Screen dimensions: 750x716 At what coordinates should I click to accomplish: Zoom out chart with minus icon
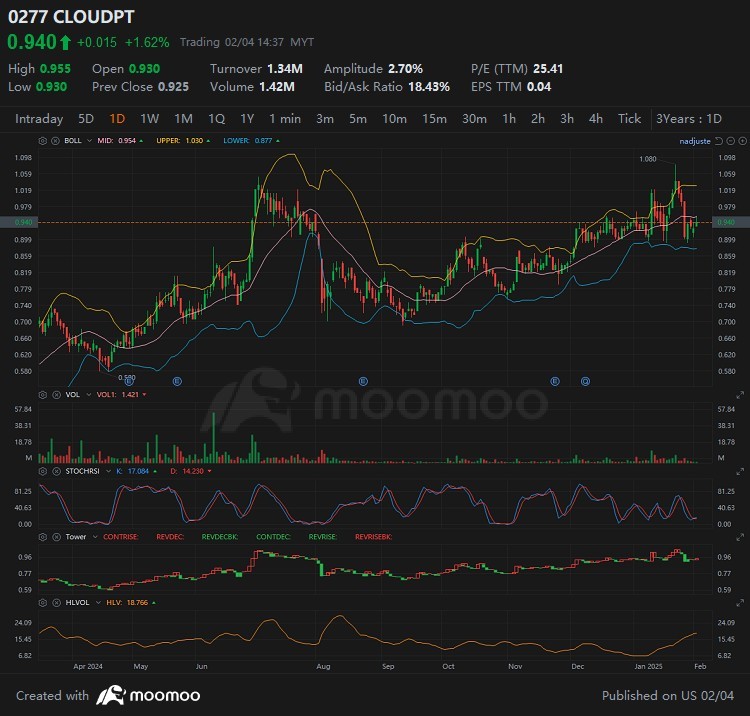(730, 141)
